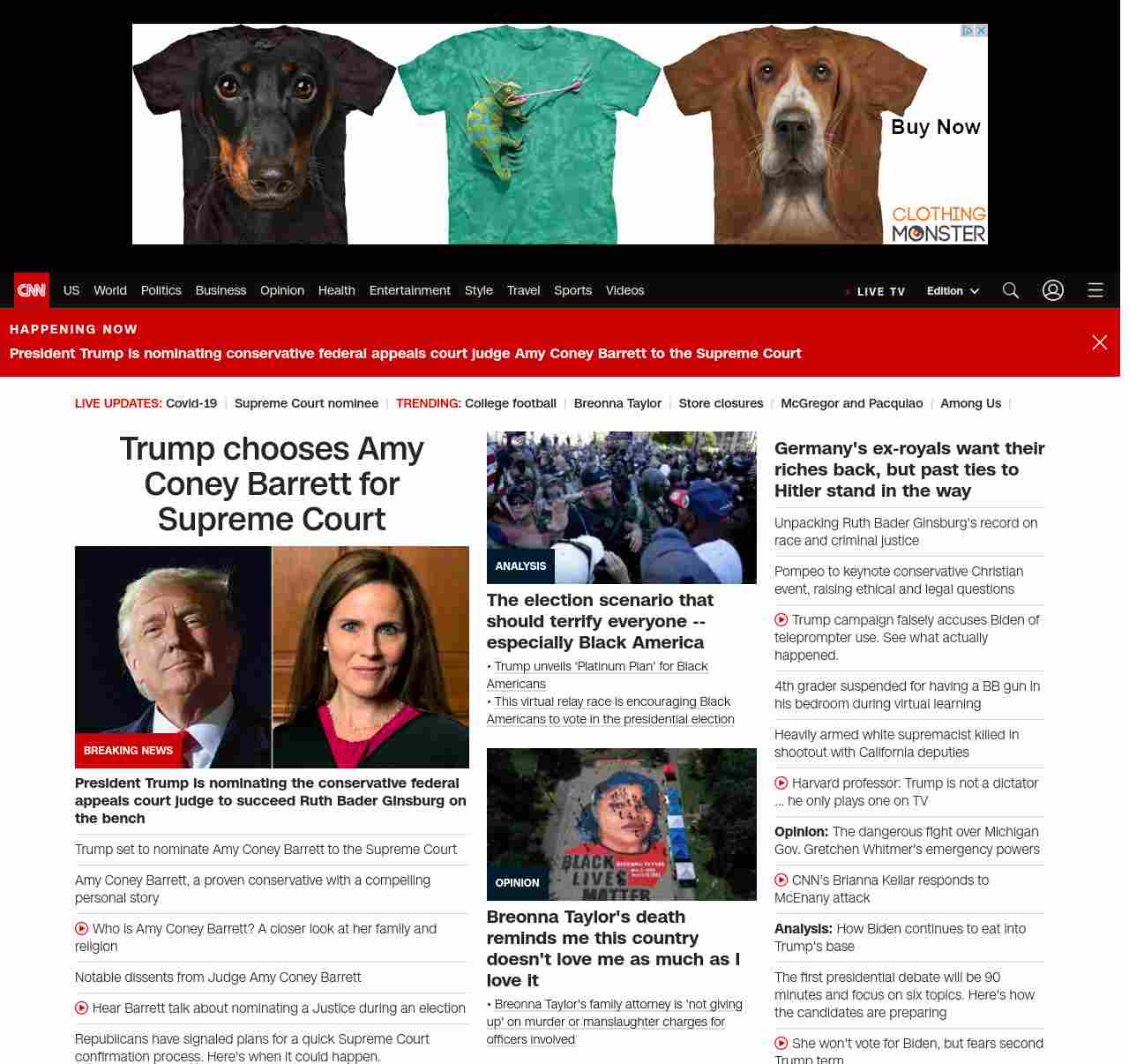Open the user account icon
The image size is (1129, 1064).
pos(1052,290)
